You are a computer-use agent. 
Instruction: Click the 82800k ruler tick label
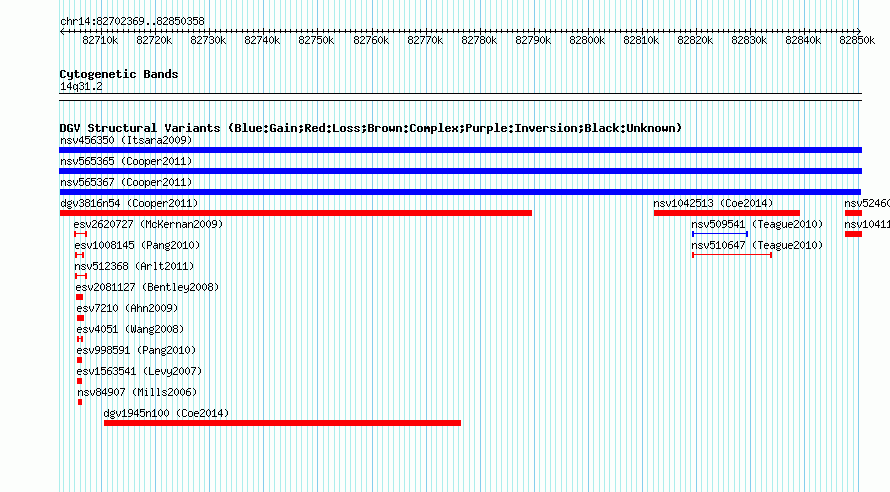click(x=587, y=40)
